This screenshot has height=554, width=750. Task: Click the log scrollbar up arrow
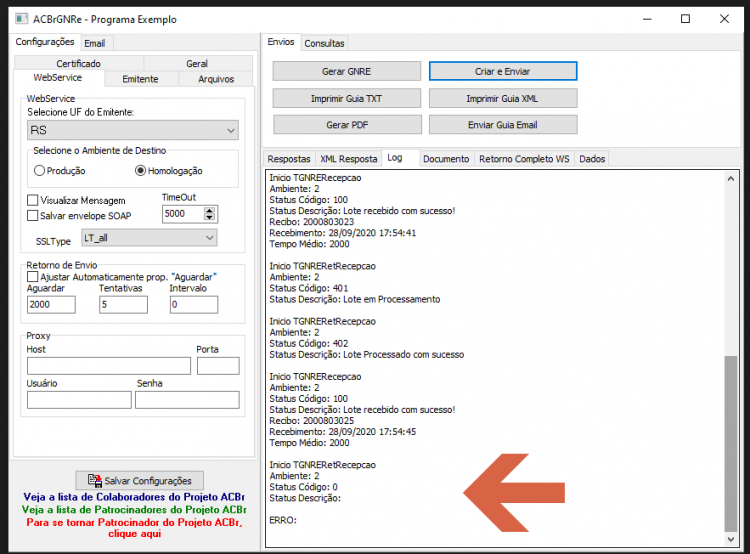coord(730,178)
